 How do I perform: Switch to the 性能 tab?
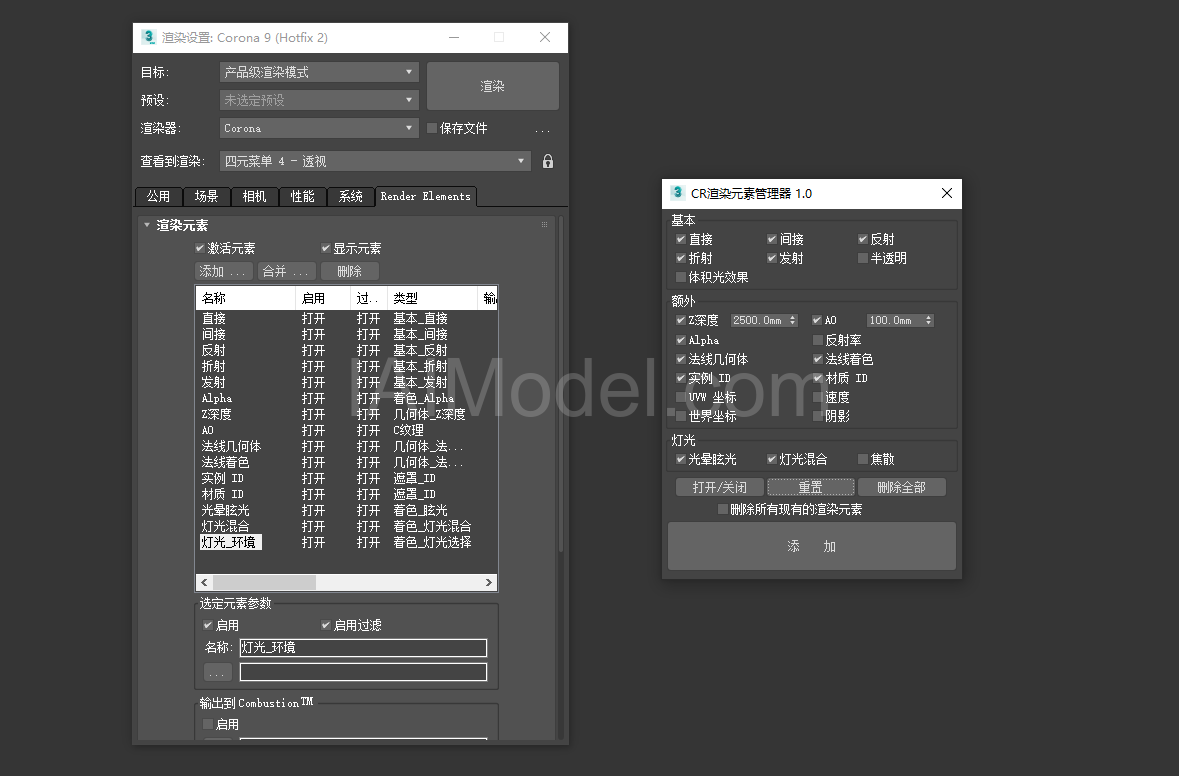click(302, 196)
